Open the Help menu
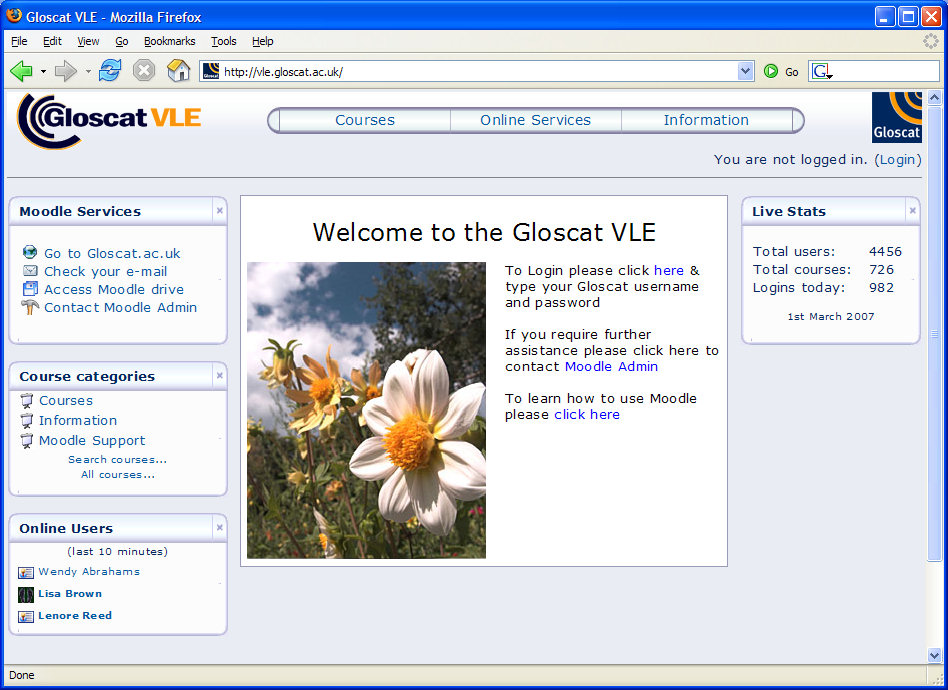948x690 pixels. (262, 41)
